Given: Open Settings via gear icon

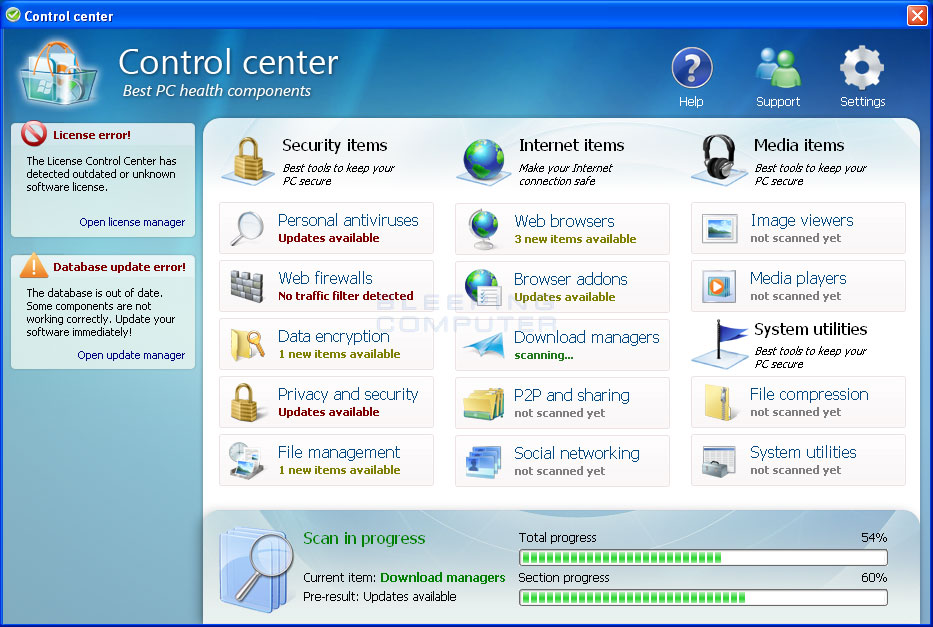Looking at the screenshot, I should [x=862, y=68].
